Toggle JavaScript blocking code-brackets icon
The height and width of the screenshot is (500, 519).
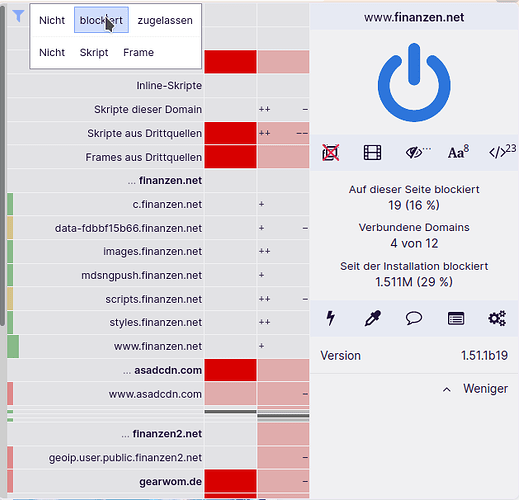502,152
